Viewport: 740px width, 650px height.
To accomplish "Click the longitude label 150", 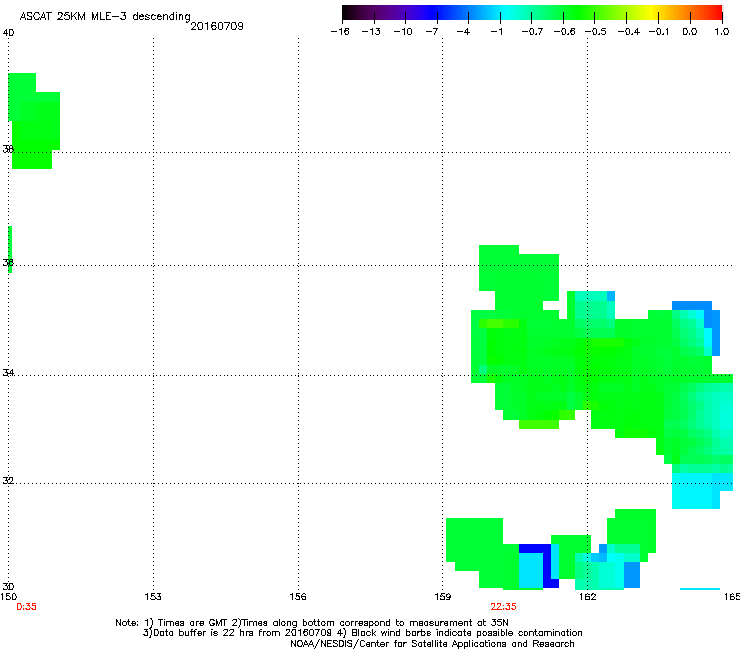I will pos(8,597).
